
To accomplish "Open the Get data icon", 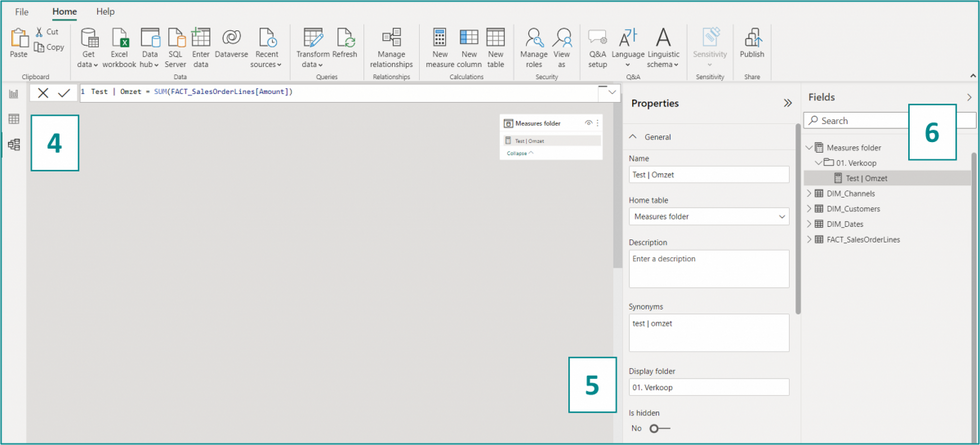I will pyautogui.click(x=90, y=39).
